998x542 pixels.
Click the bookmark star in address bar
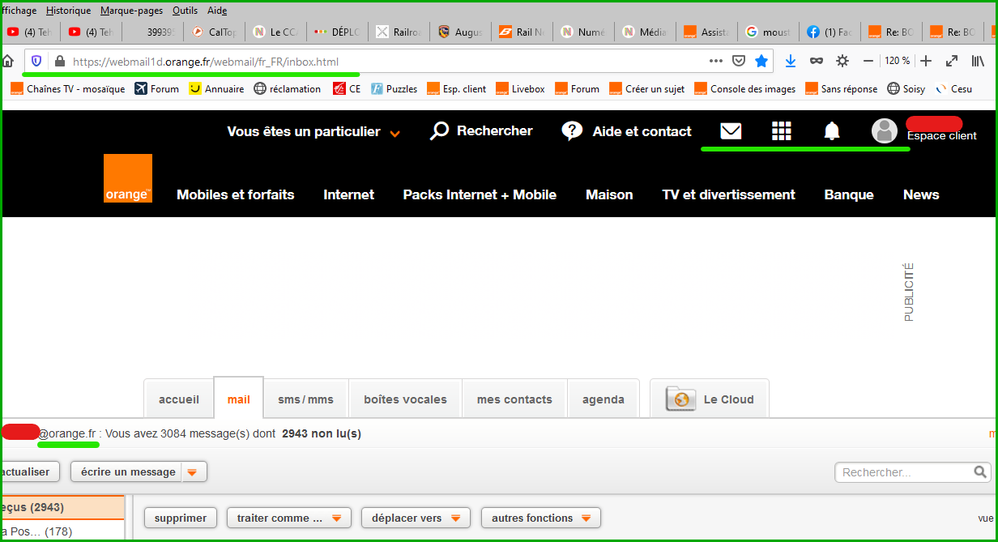click(x=761, y=61)
